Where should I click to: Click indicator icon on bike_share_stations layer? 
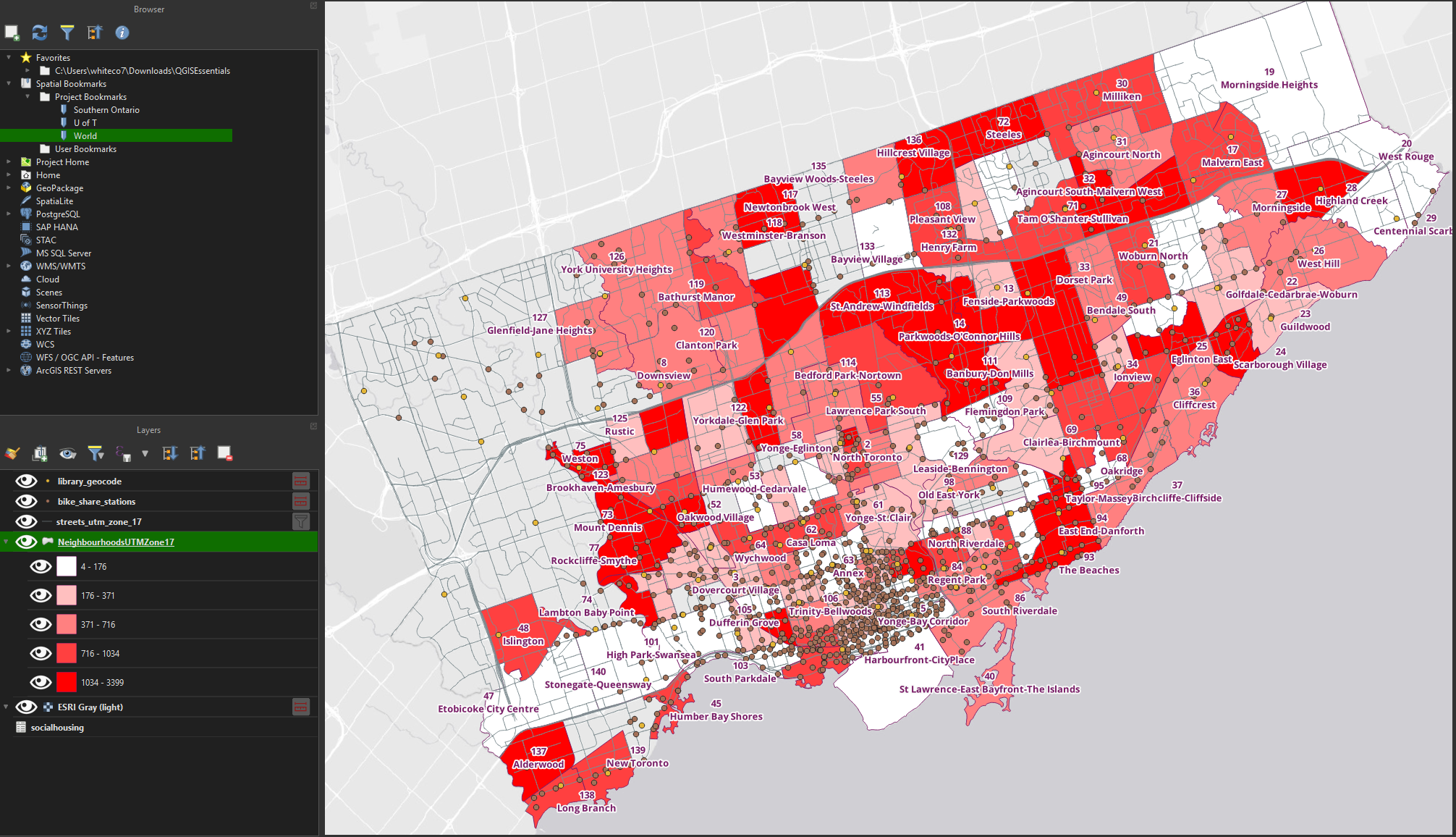pos(301,501)
